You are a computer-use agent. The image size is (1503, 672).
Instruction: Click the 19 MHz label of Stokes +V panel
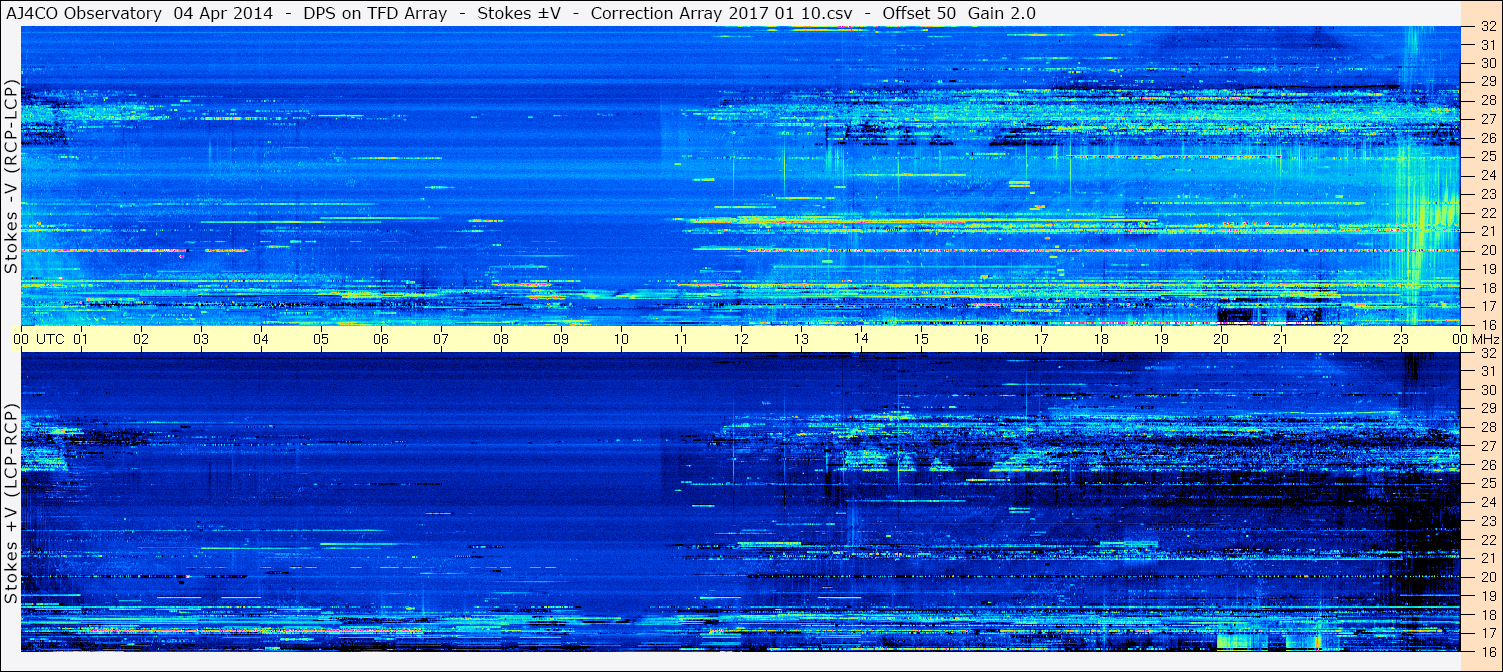pyautogui.click(x=1487, y=596)
